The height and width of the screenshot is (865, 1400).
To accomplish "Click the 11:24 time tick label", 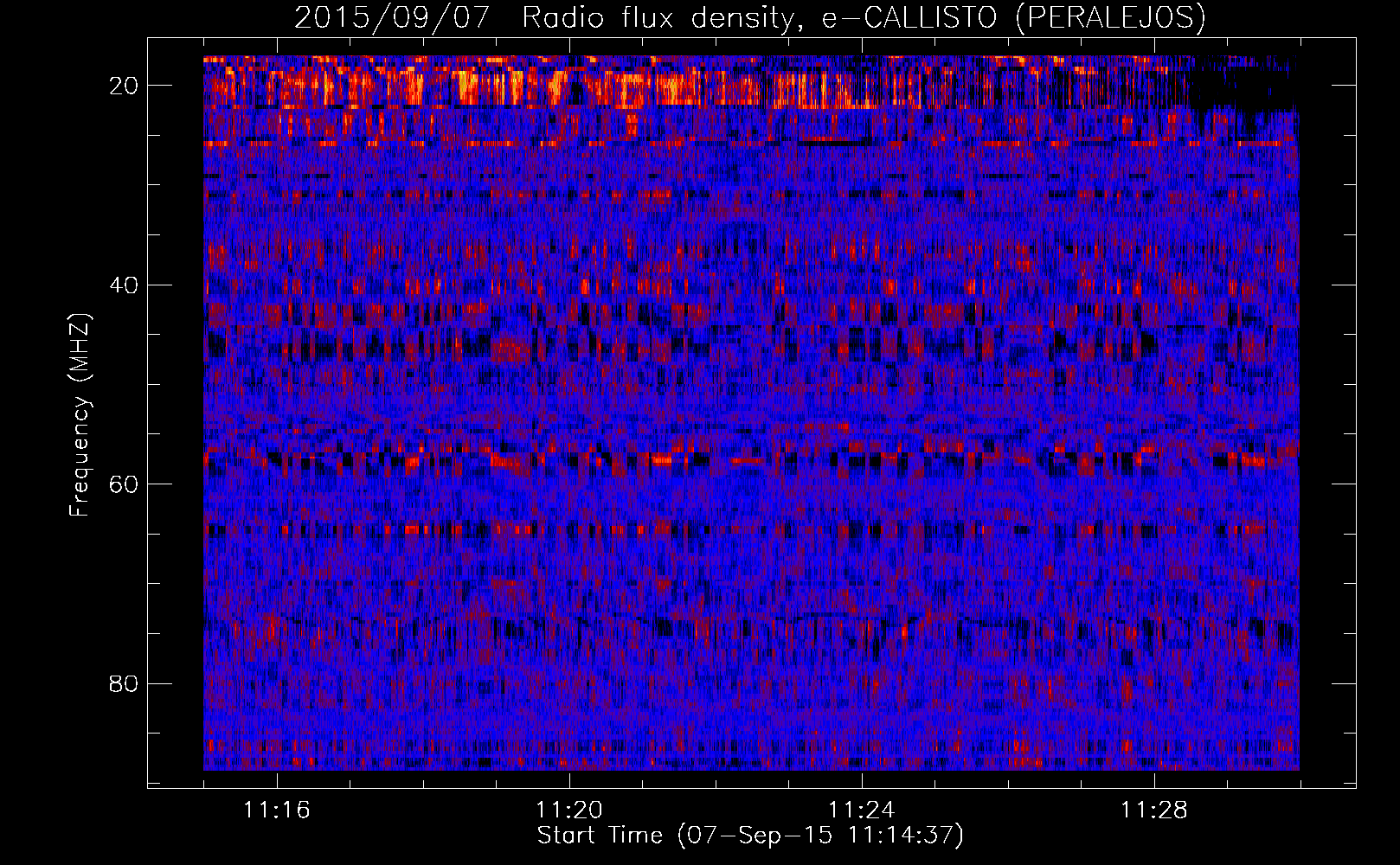I will coord(862,811).
